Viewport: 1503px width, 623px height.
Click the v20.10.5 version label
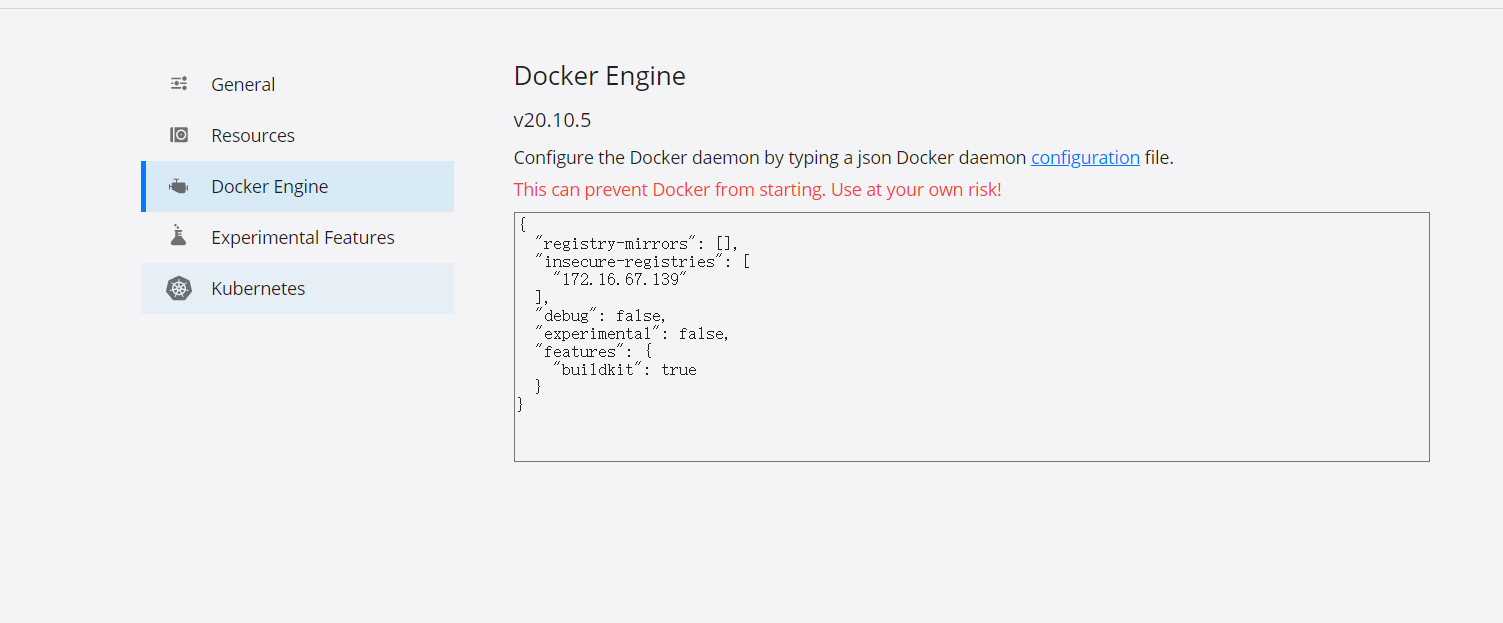point(552,120)
